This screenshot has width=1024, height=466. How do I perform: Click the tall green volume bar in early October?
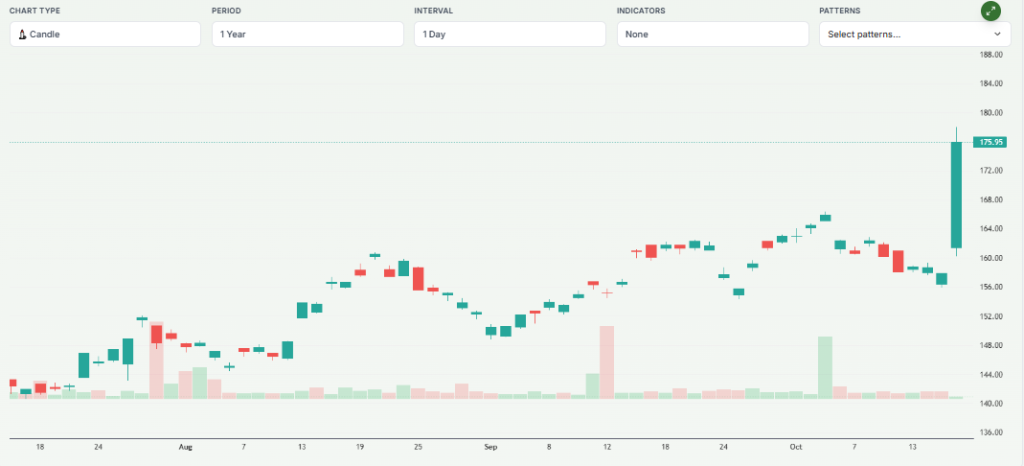(825, 367)
